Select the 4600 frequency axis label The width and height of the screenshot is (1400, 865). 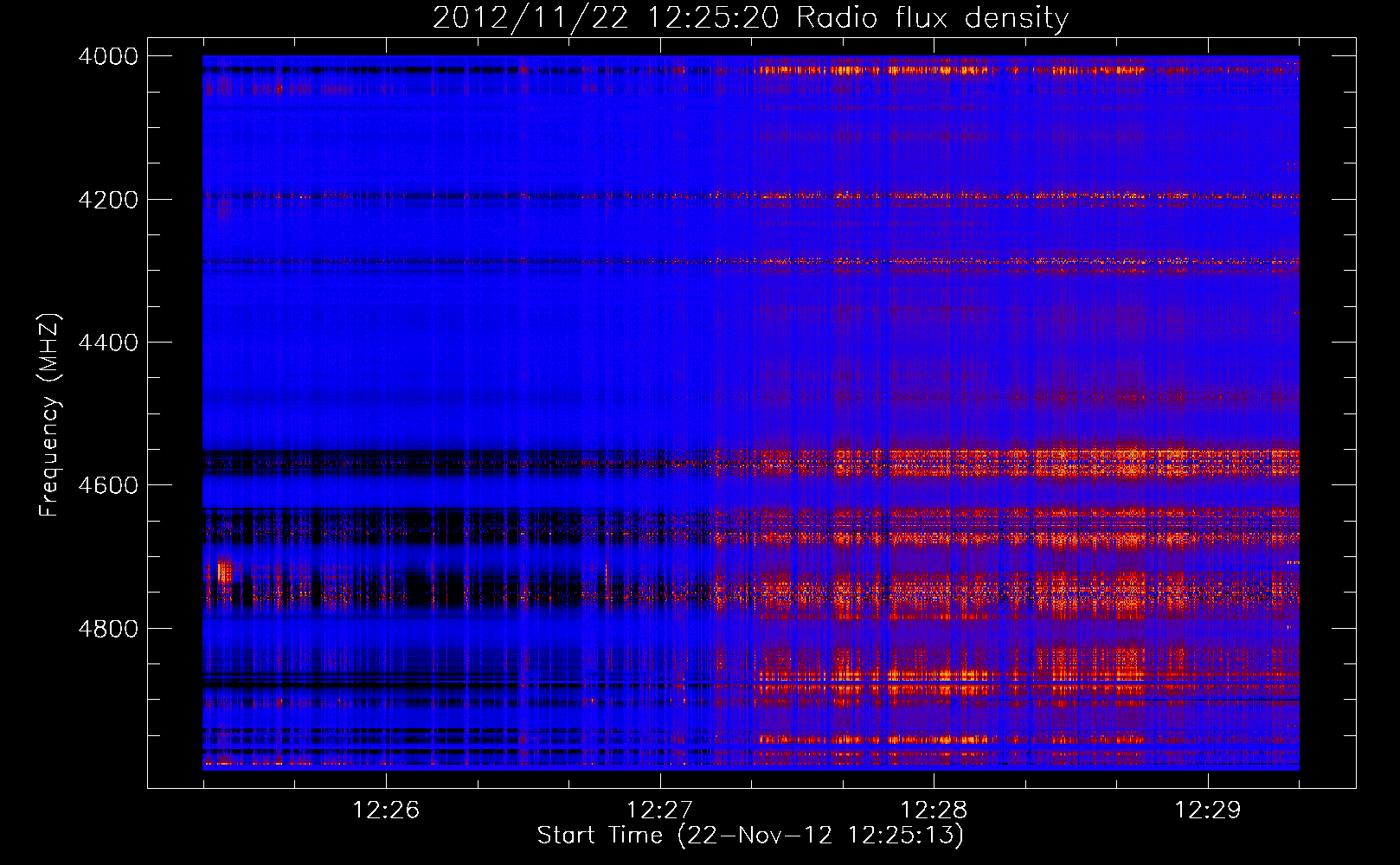coord(108,485)
